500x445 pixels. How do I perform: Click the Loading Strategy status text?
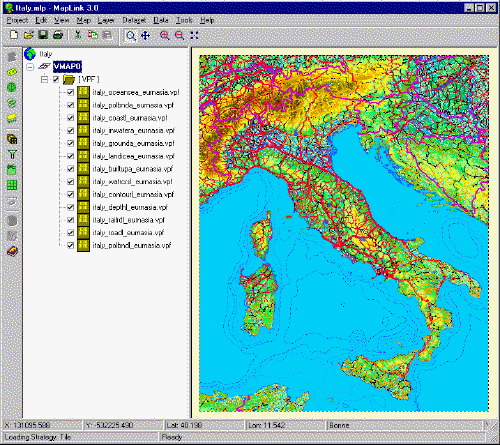[x=38, y=437]
